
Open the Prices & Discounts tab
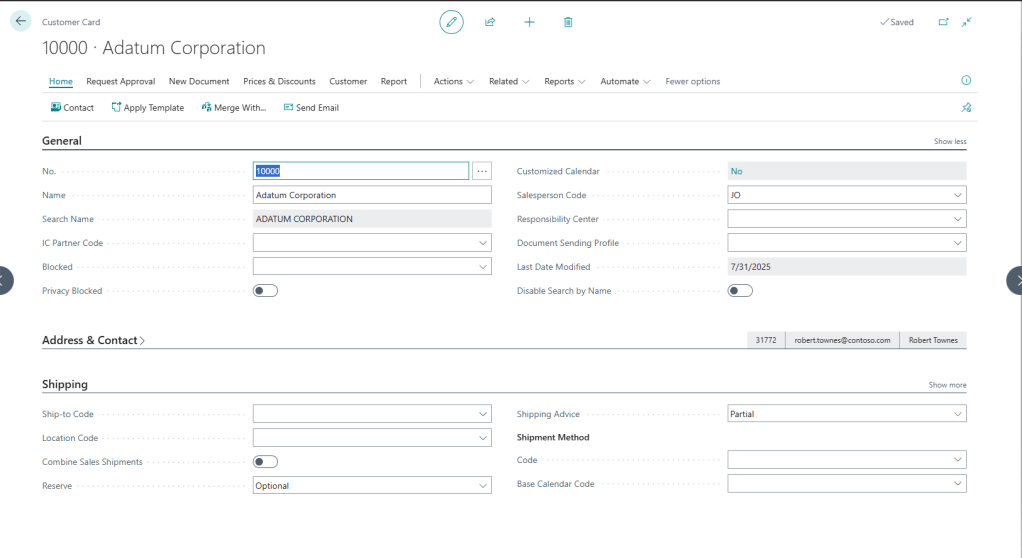click(x=279, y=81)
